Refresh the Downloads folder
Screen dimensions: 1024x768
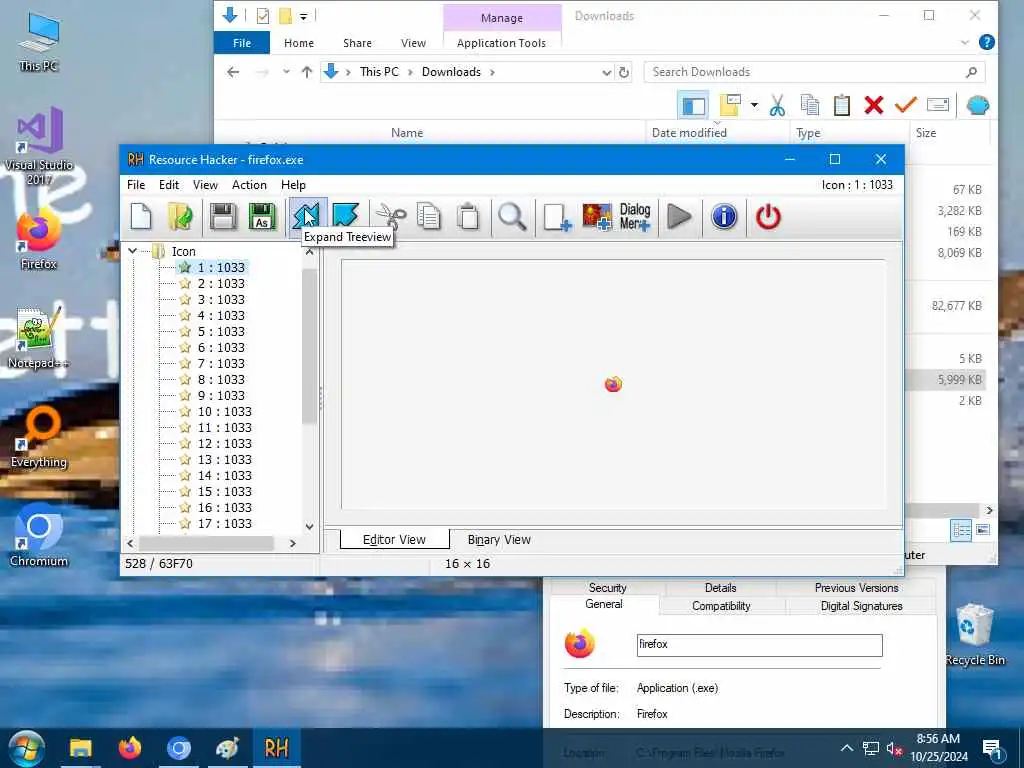point(624,72)
